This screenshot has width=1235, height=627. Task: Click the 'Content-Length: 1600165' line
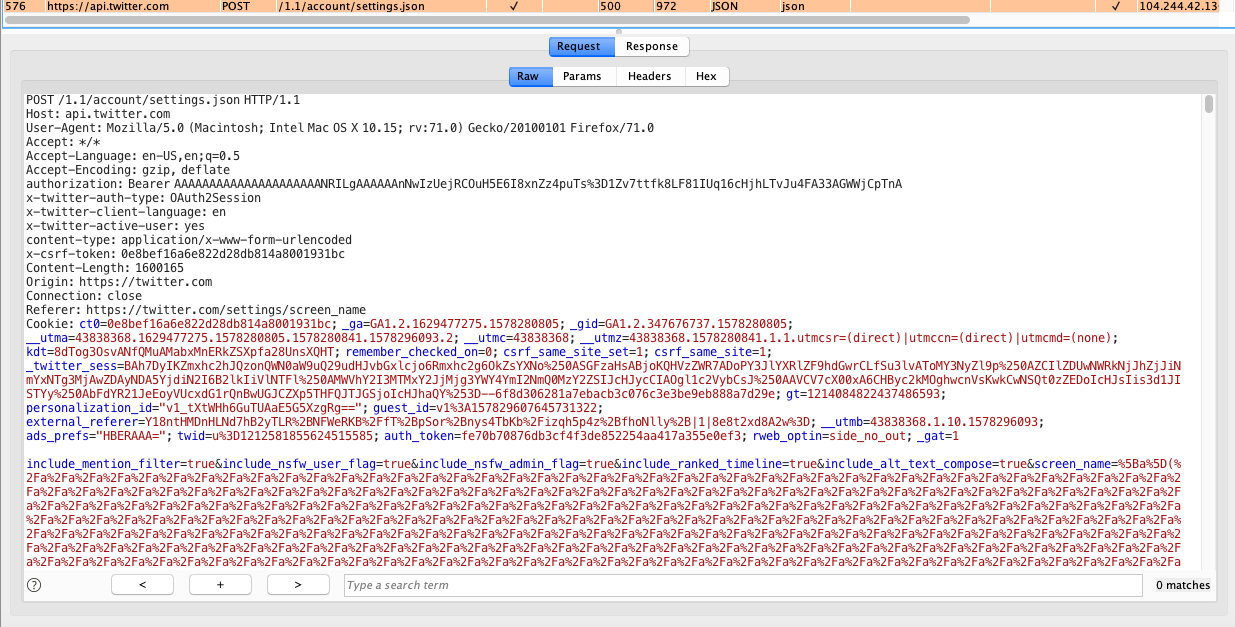[105, 268]
